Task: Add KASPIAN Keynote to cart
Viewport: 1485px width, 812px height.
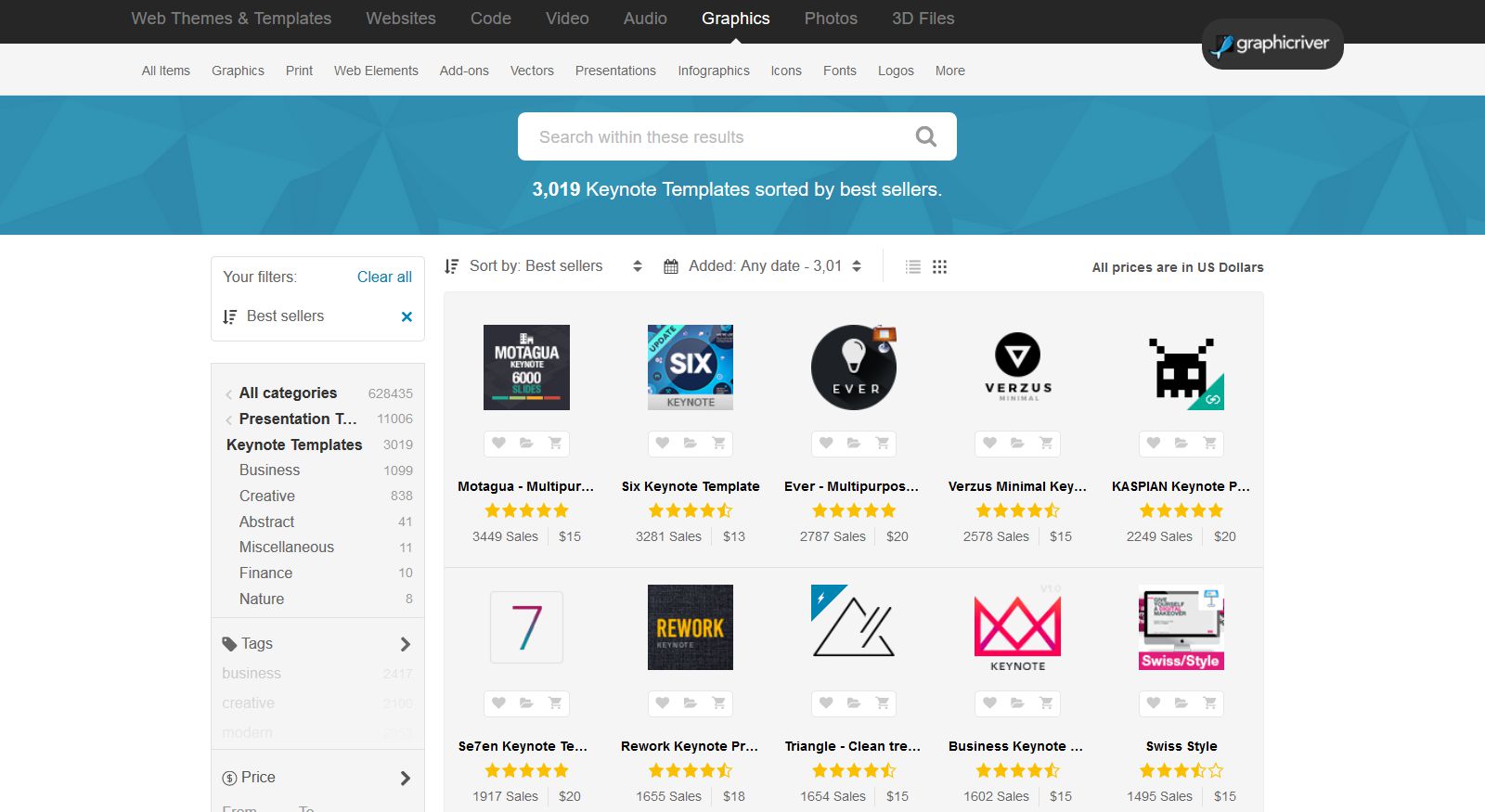Action: (x=1209, y=444)
